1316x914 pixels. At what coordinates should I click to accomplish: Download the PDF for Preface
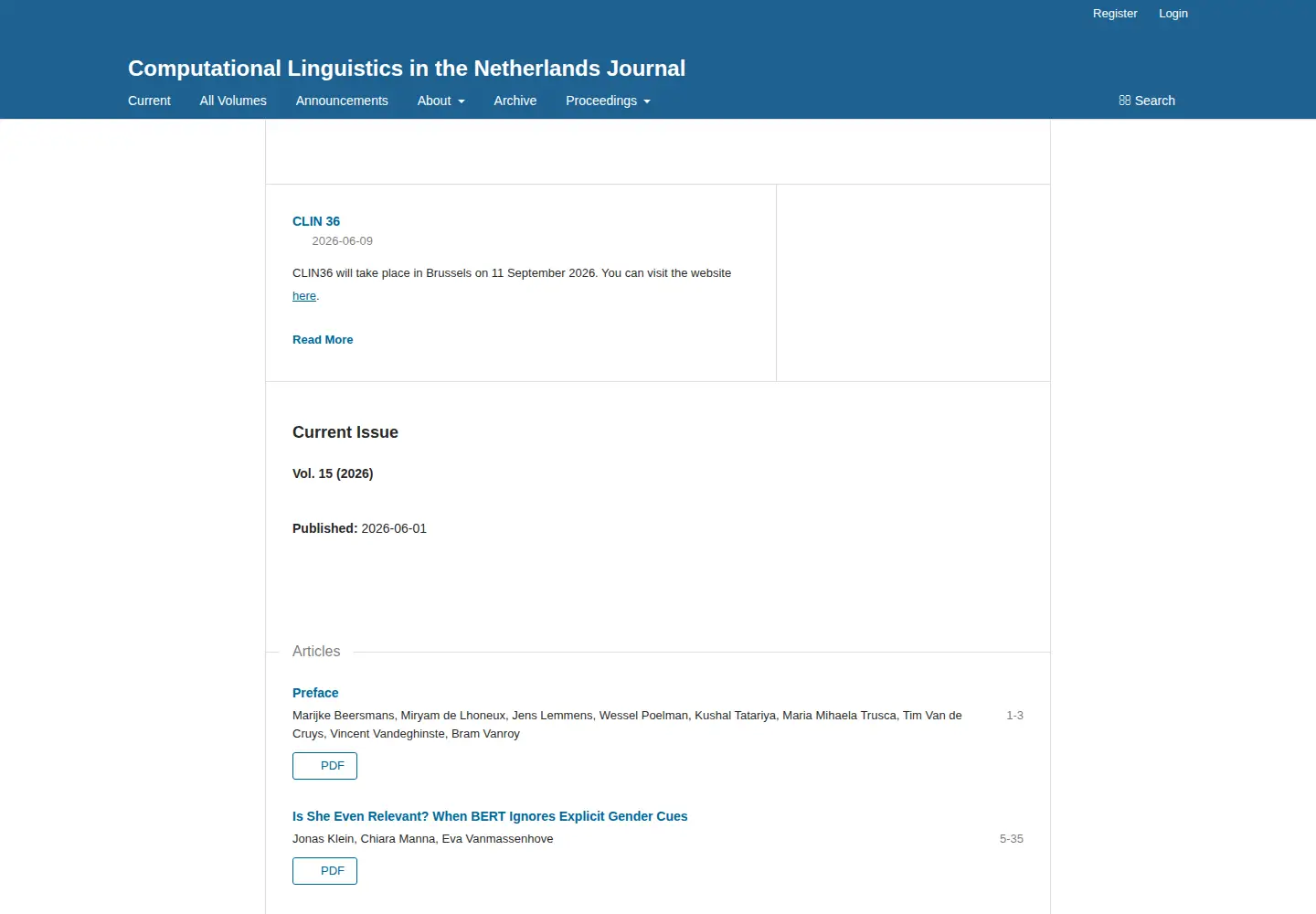coord(324,766)
